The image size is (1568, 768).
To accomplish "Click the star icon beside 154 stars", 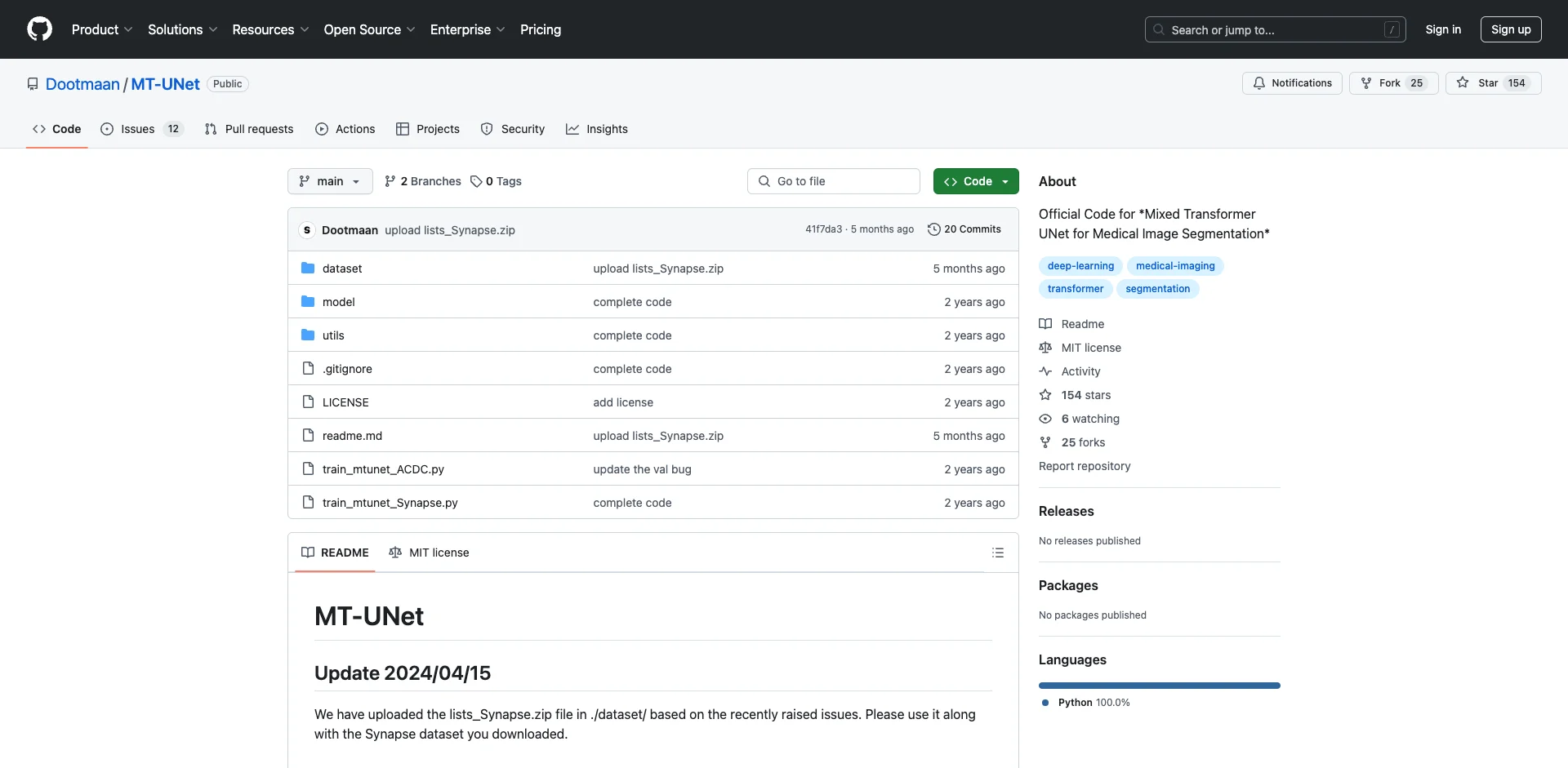I will (1045, 395).
